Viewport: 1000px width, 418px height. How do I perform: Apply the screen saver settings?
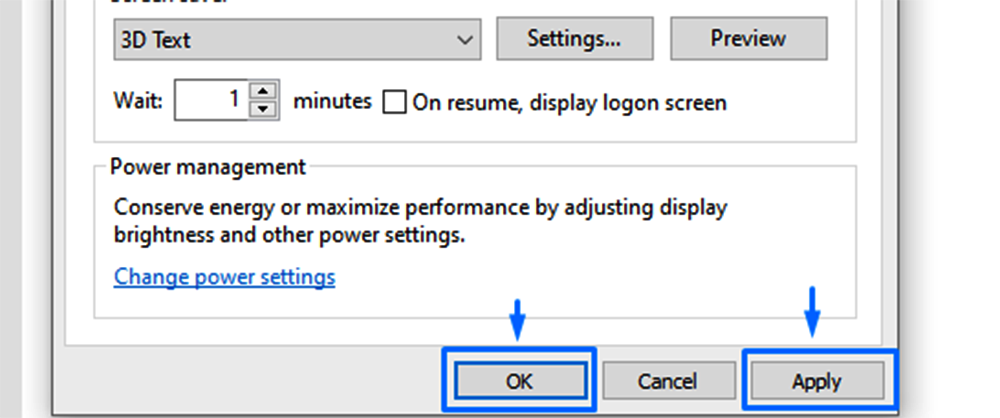817,381
